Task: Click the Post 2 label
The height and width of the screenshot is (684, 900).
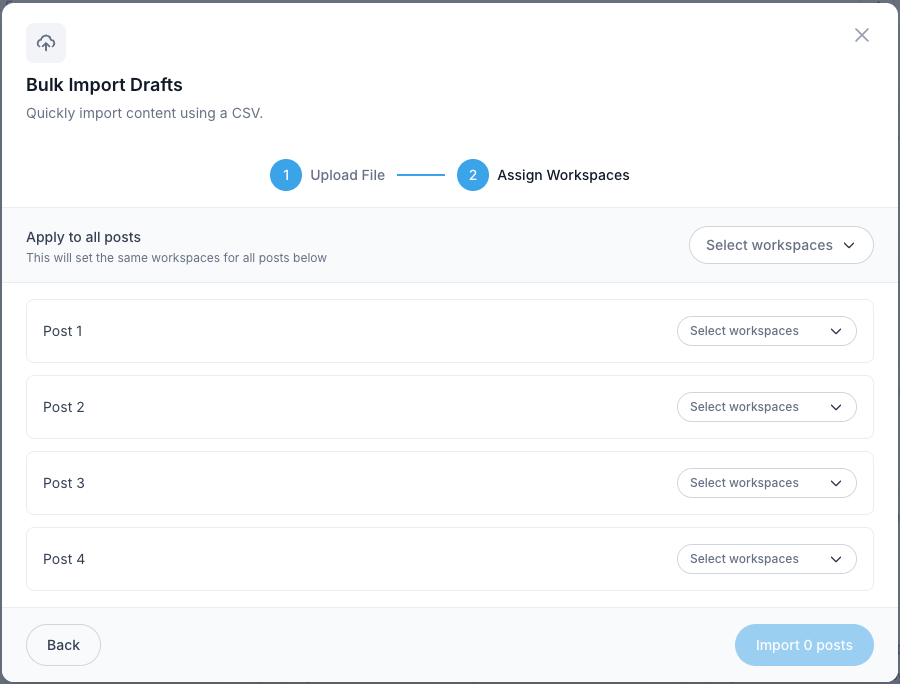Action: point(64,407)
